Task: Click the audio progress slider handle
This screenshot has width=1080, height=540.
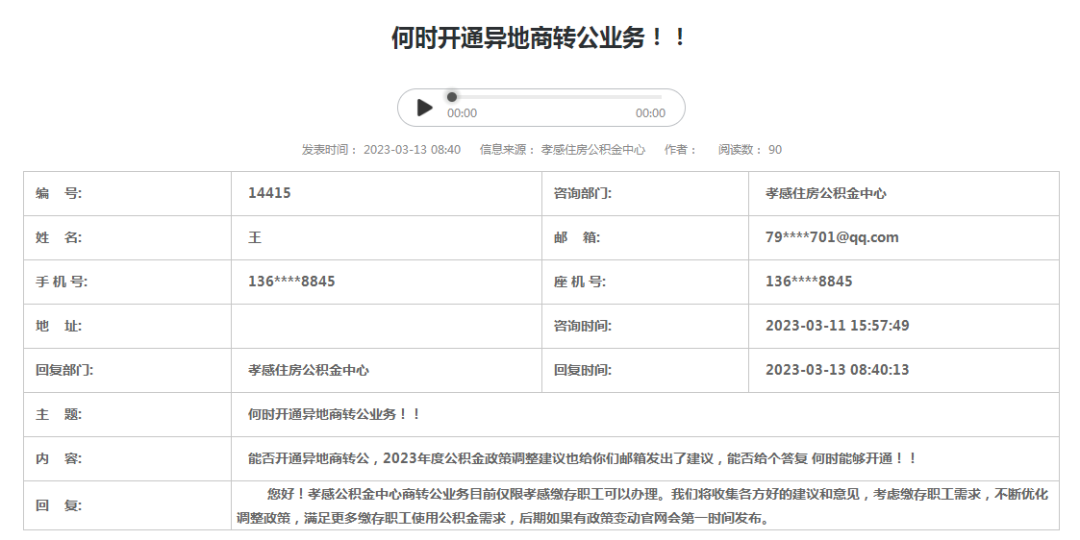Action: tap(452, 97)
